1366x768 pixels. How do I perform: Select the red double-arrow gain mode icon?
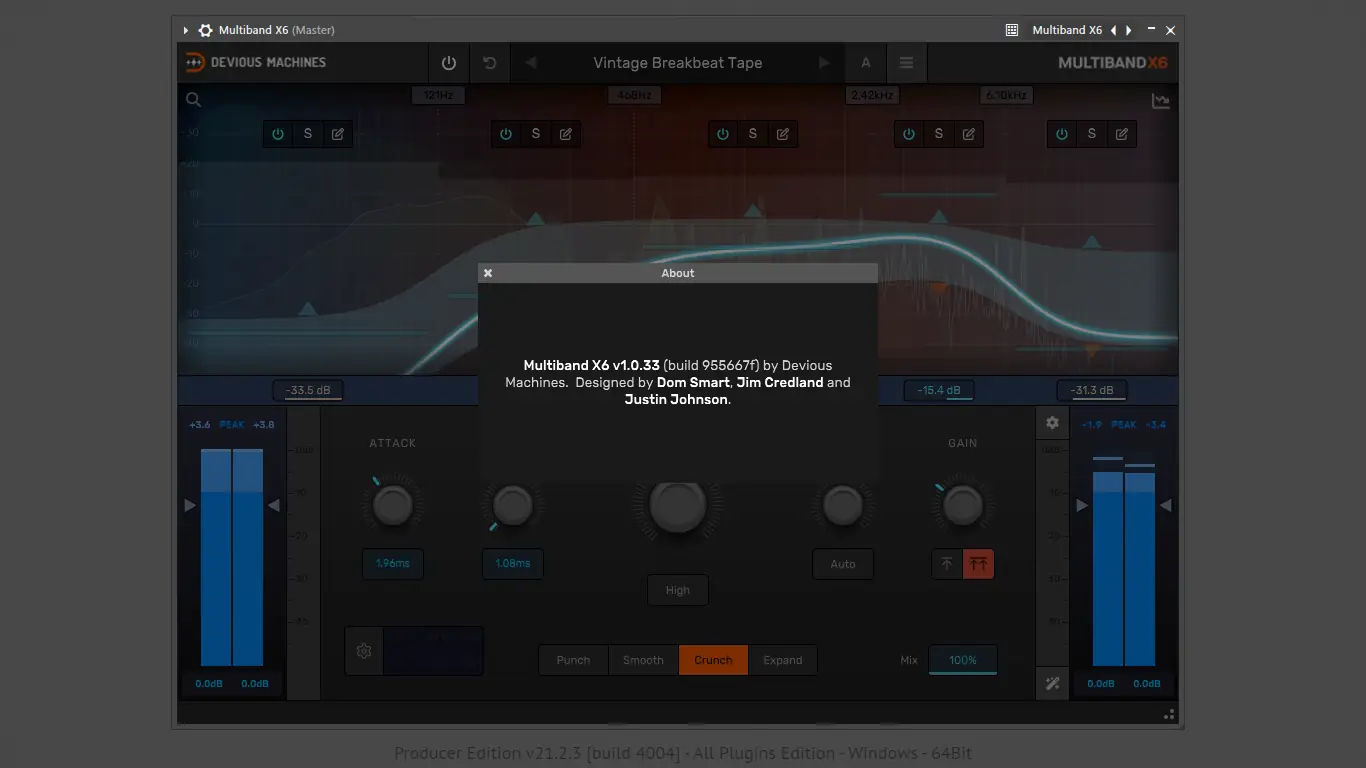(979, 564)
